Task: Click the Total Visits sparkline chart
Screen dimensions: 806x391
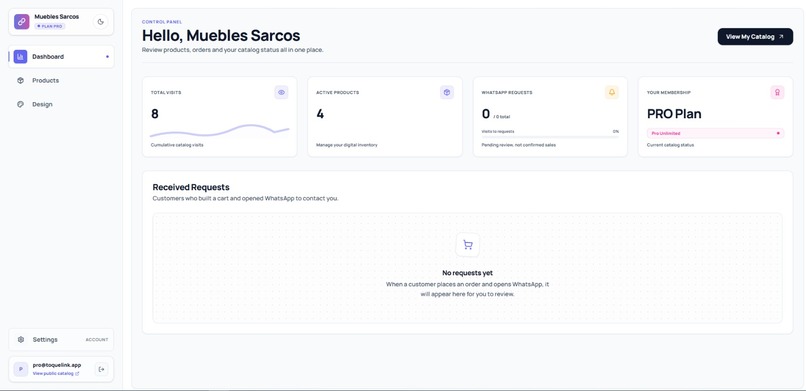Action: 219,130
